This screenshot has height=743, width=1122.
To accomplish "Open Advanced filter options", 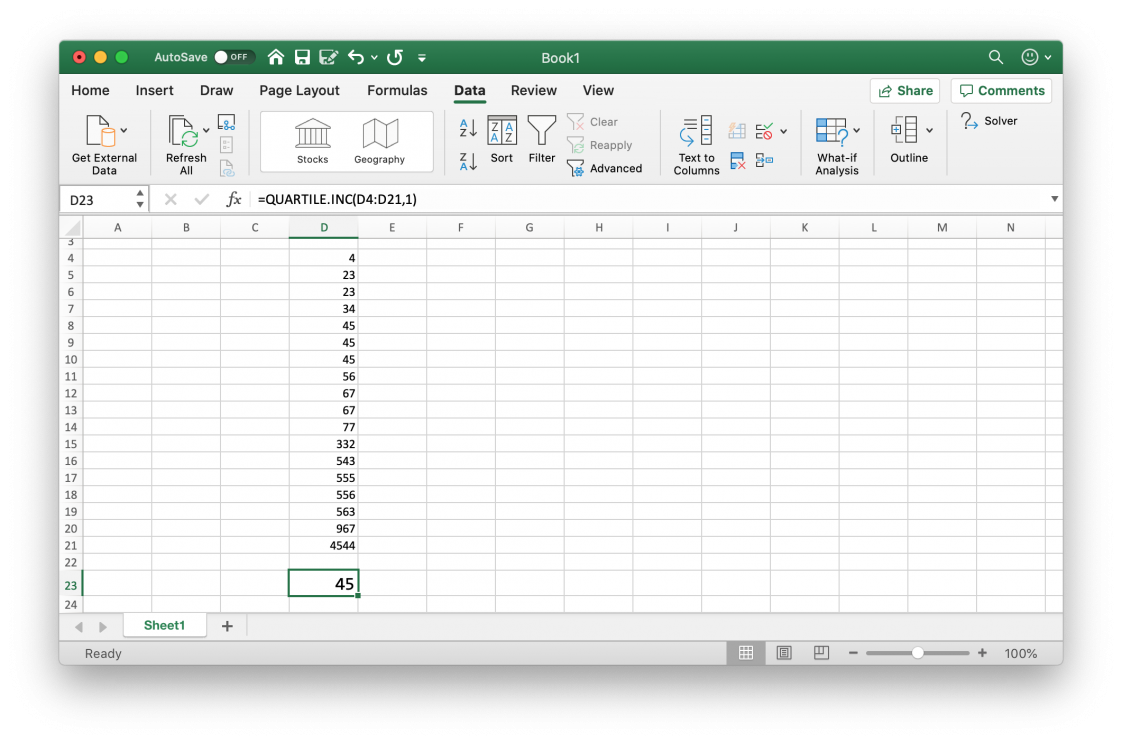I will tap(607, 168).
